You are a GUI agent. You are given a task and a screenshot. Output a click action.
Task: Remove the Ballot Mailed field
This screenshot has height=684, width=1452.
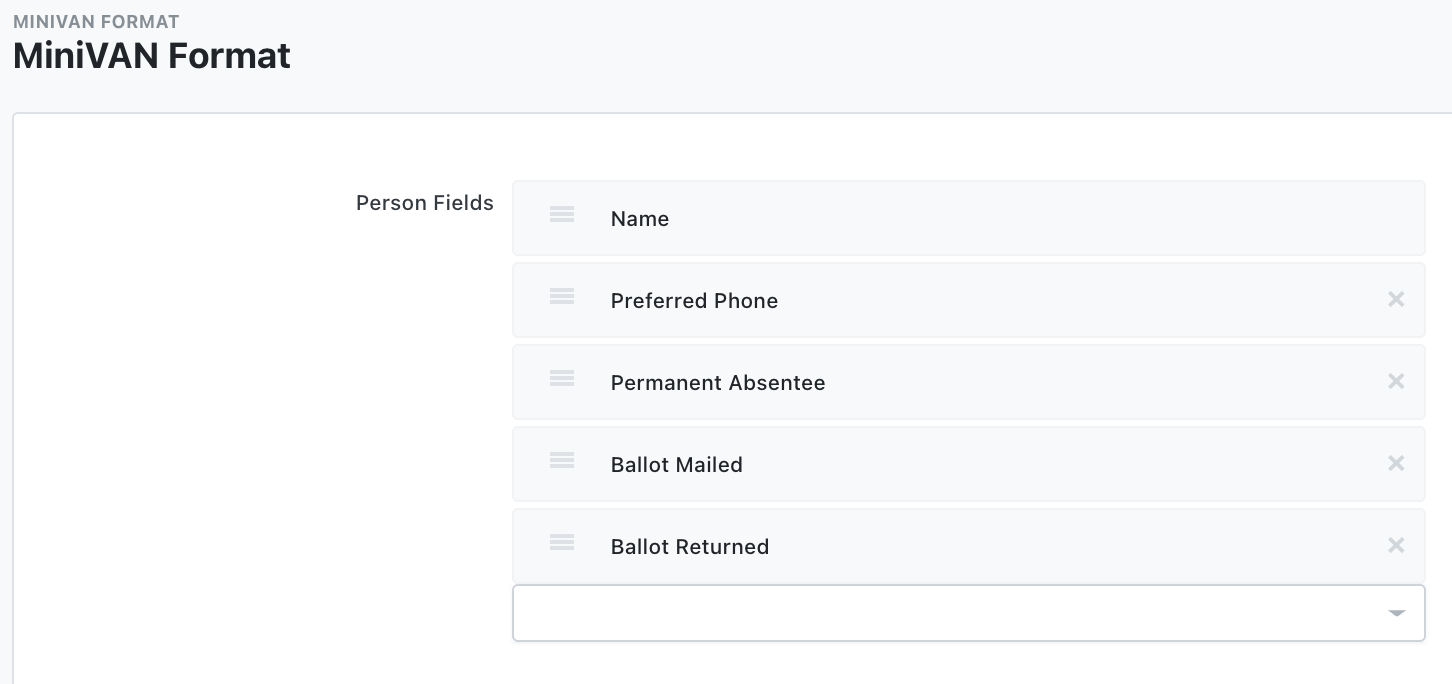[x=1396, y=463]
